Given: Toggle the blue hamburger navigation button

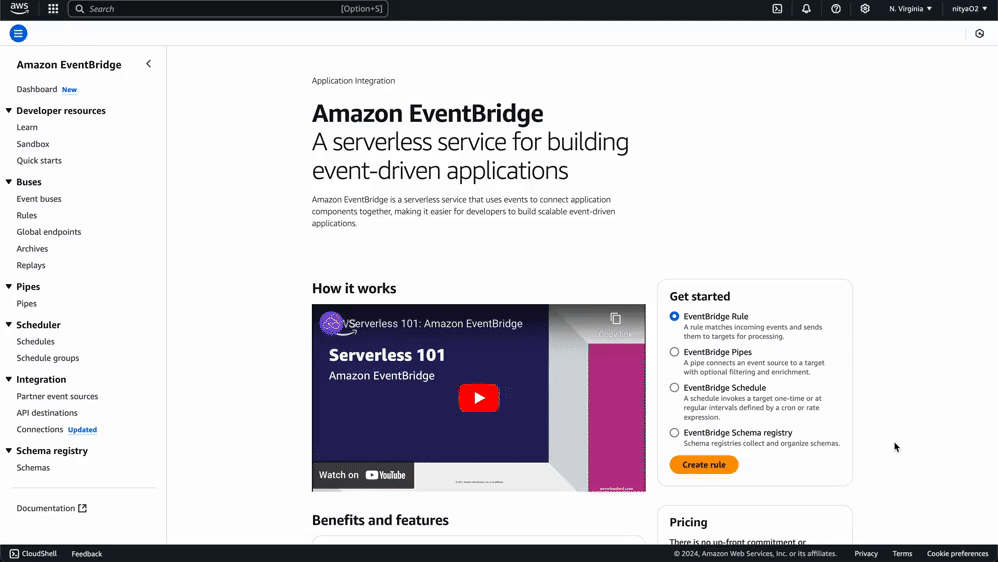Looking at the screenshot, I should 18,33.
